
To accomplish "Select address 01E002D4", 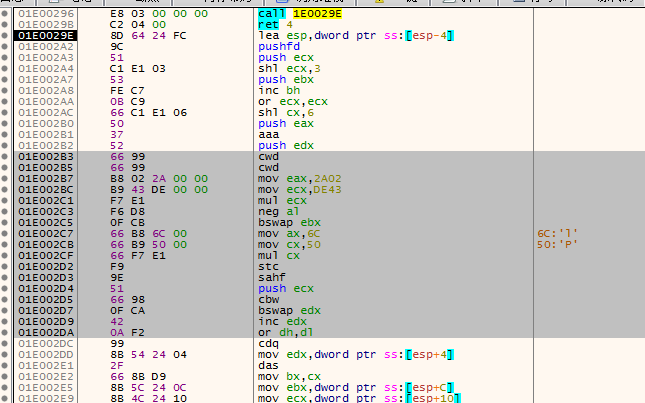I will coord(46,289).
